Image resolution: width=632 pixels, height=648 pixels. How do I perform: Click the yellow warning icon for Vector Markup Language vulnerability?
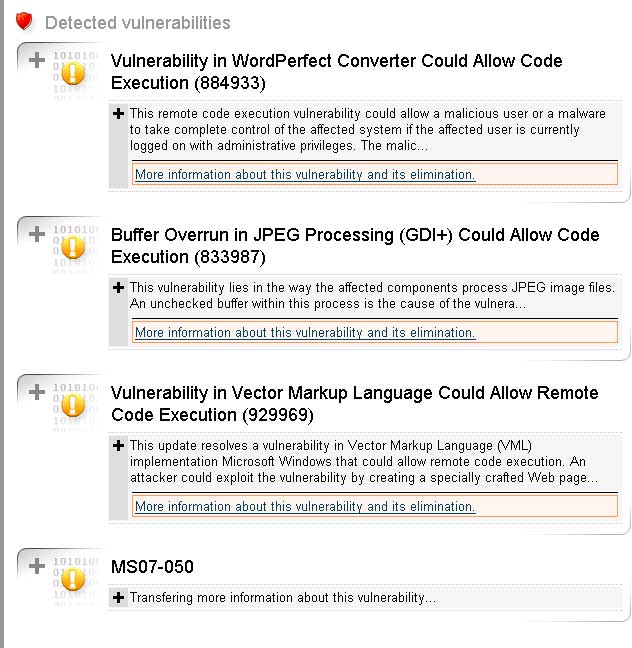pyautogui.click(x=73, y=405)
